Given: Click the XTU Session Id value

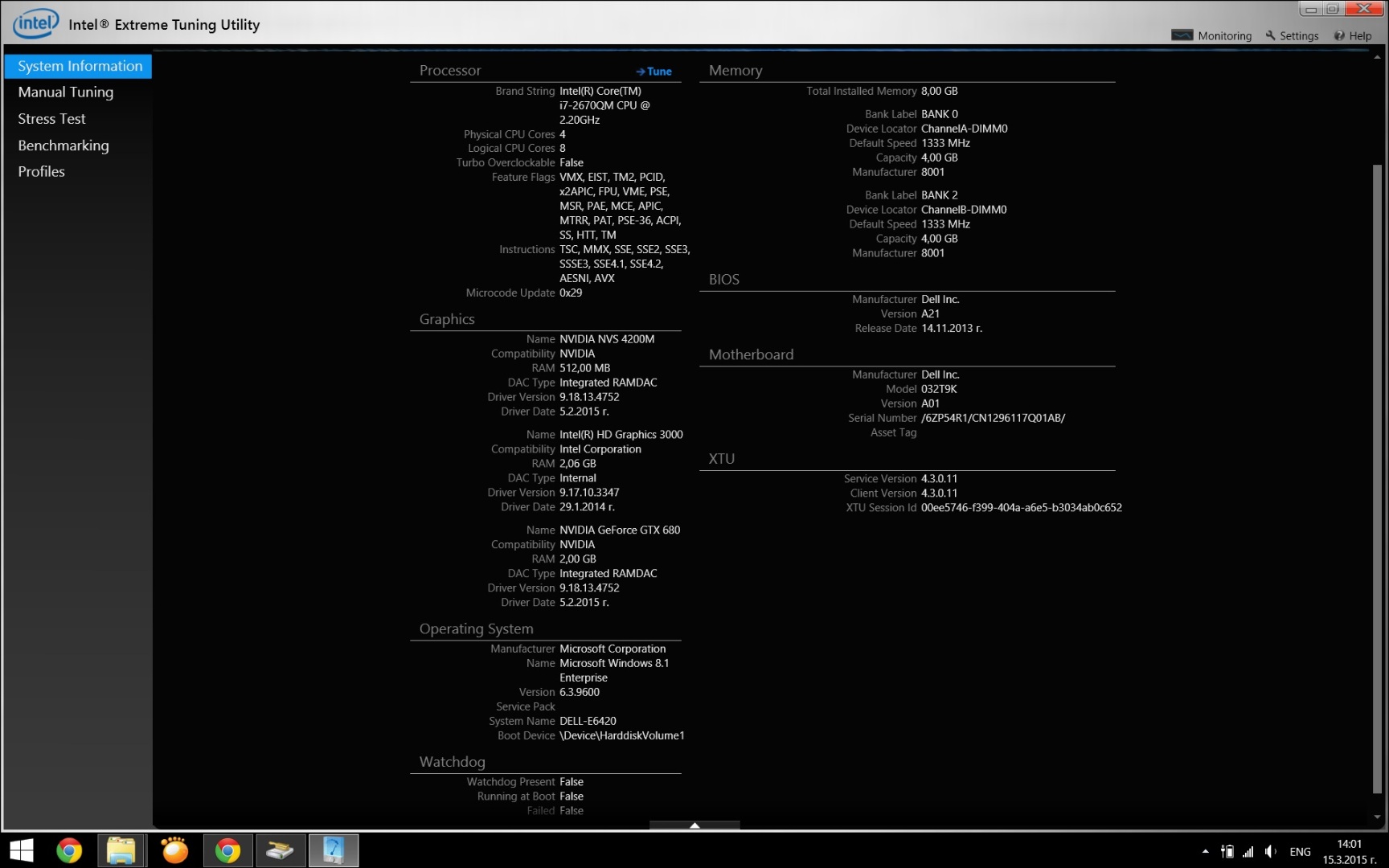Looking at the screenshot, I should point(1021,508).
